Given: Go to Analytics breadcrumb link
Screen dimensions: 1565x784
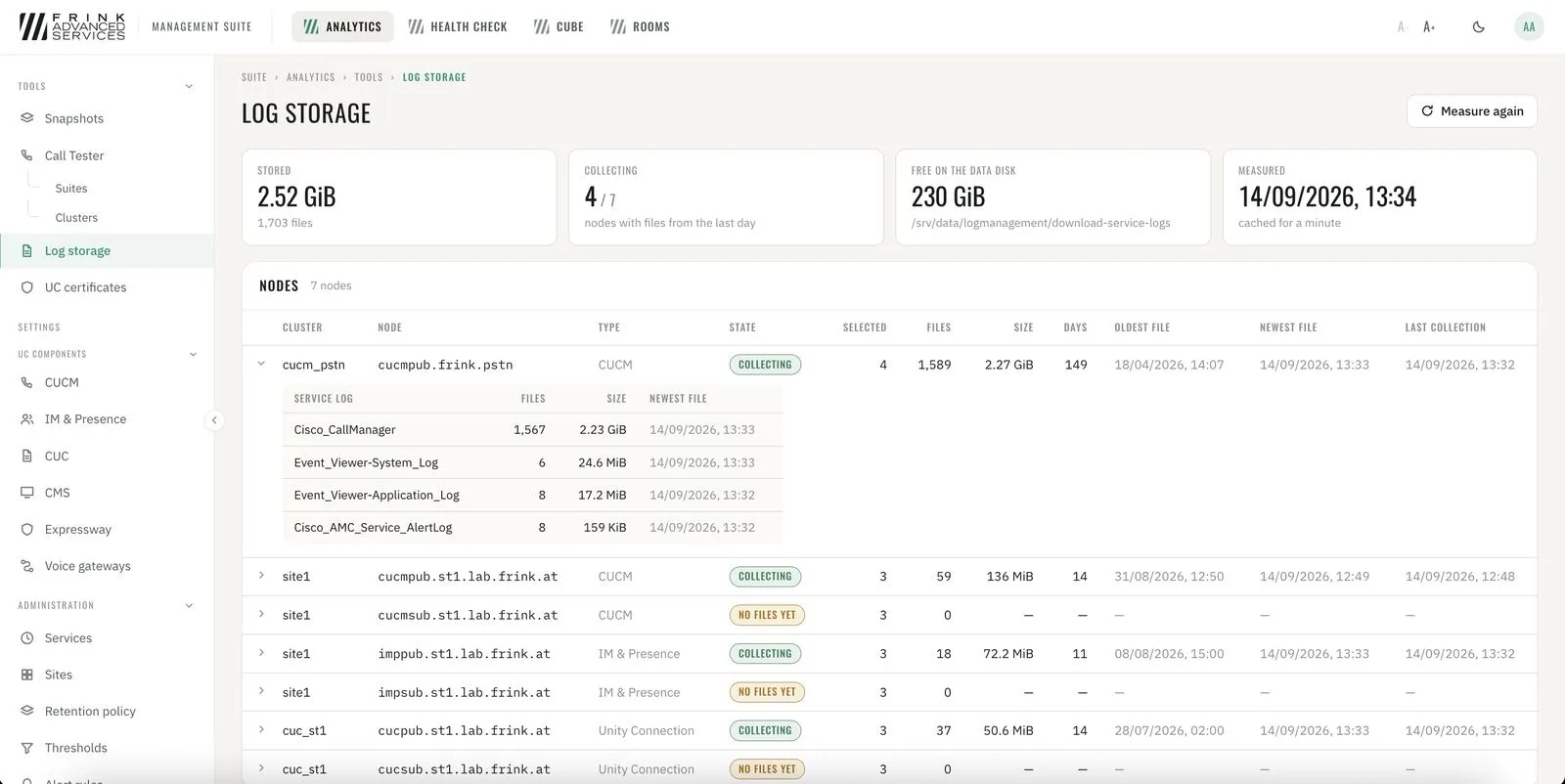Looking at the screenshot, I should [311, 77].
